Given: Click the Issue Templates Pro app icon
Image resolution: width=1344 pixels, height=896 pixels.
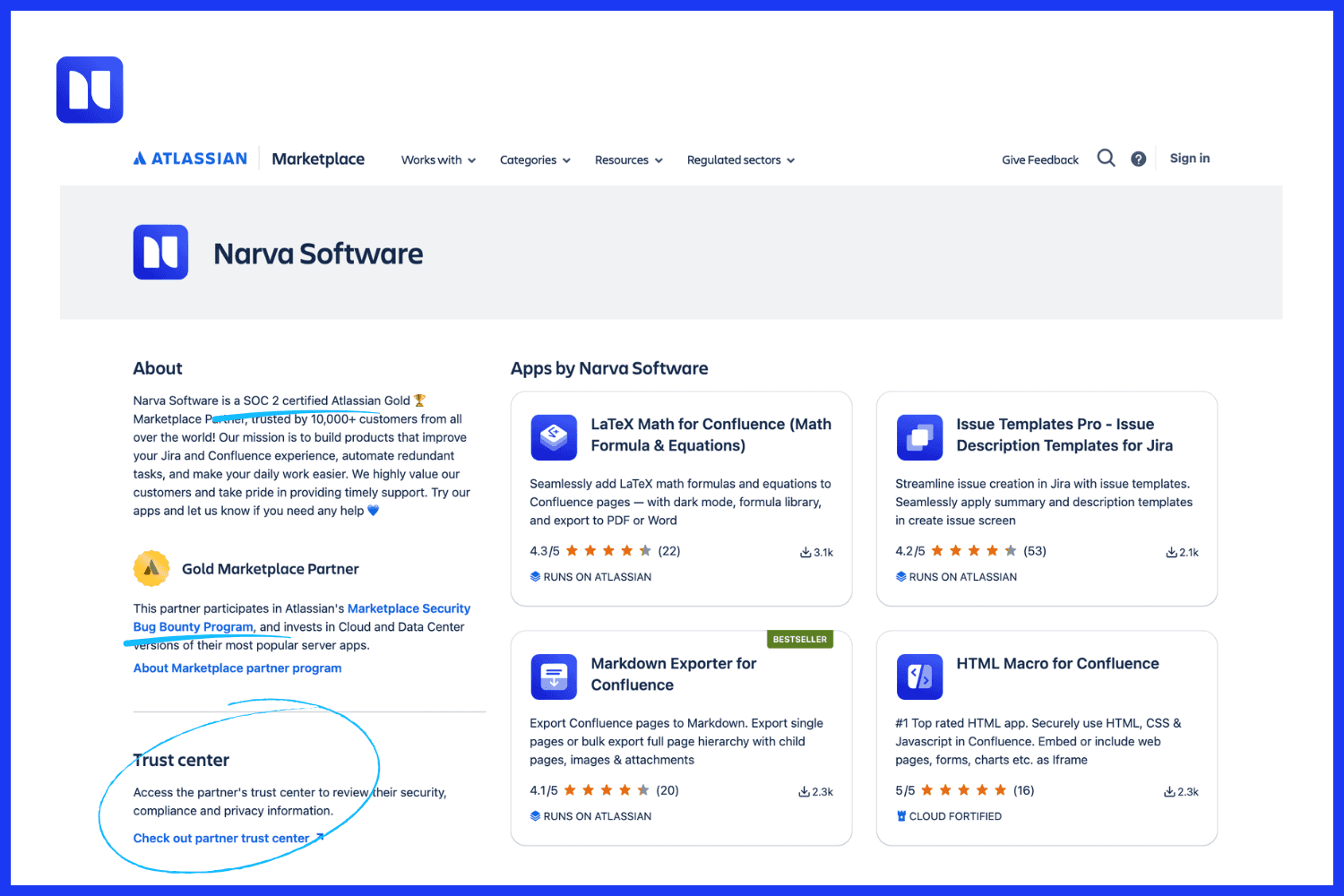Looking at the screenshot, I should (919, 437).
